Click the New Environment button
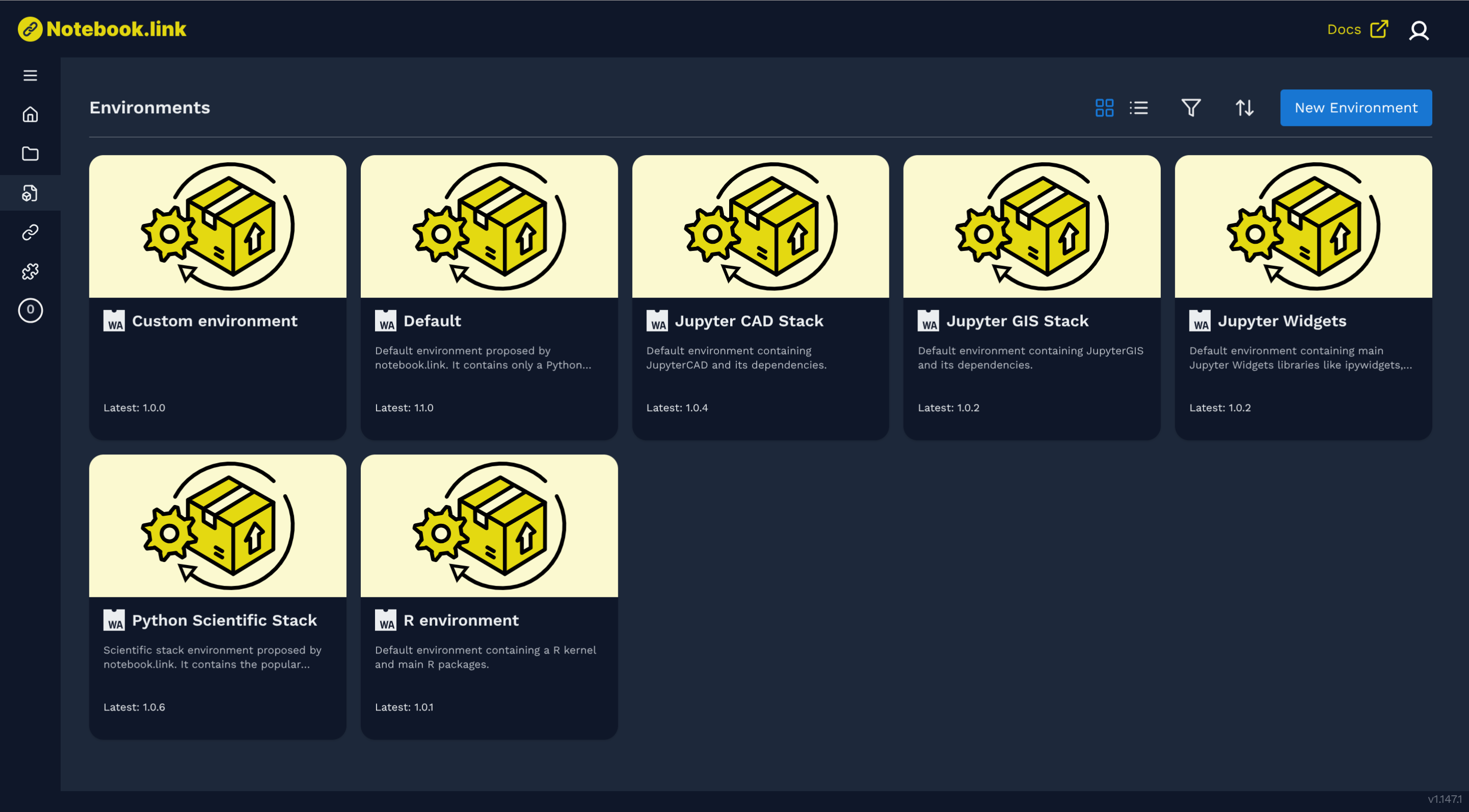 (1356, 108)
